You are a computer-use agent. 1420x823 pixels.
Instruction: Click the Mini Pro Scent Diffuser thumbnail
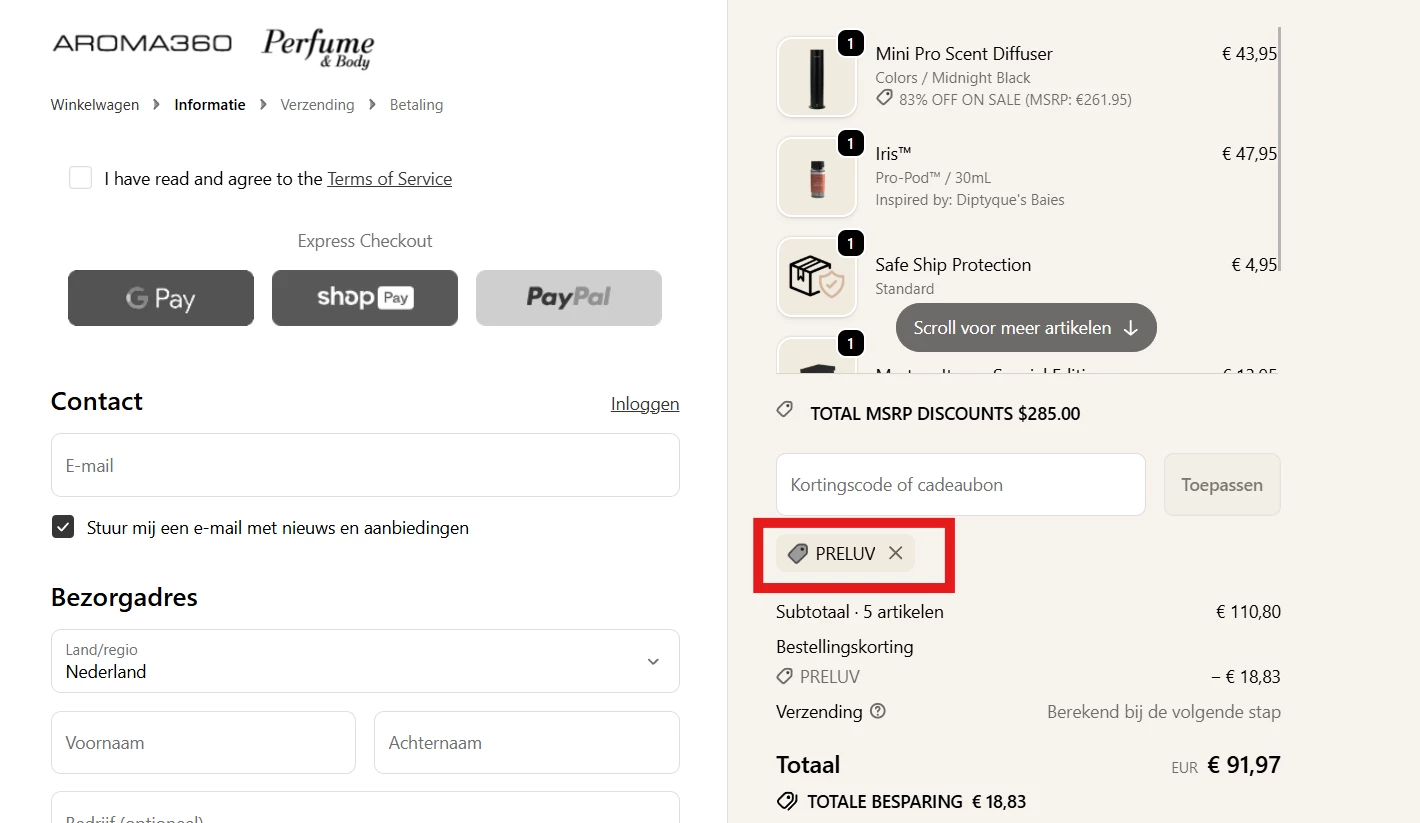[x=817, y=78]
